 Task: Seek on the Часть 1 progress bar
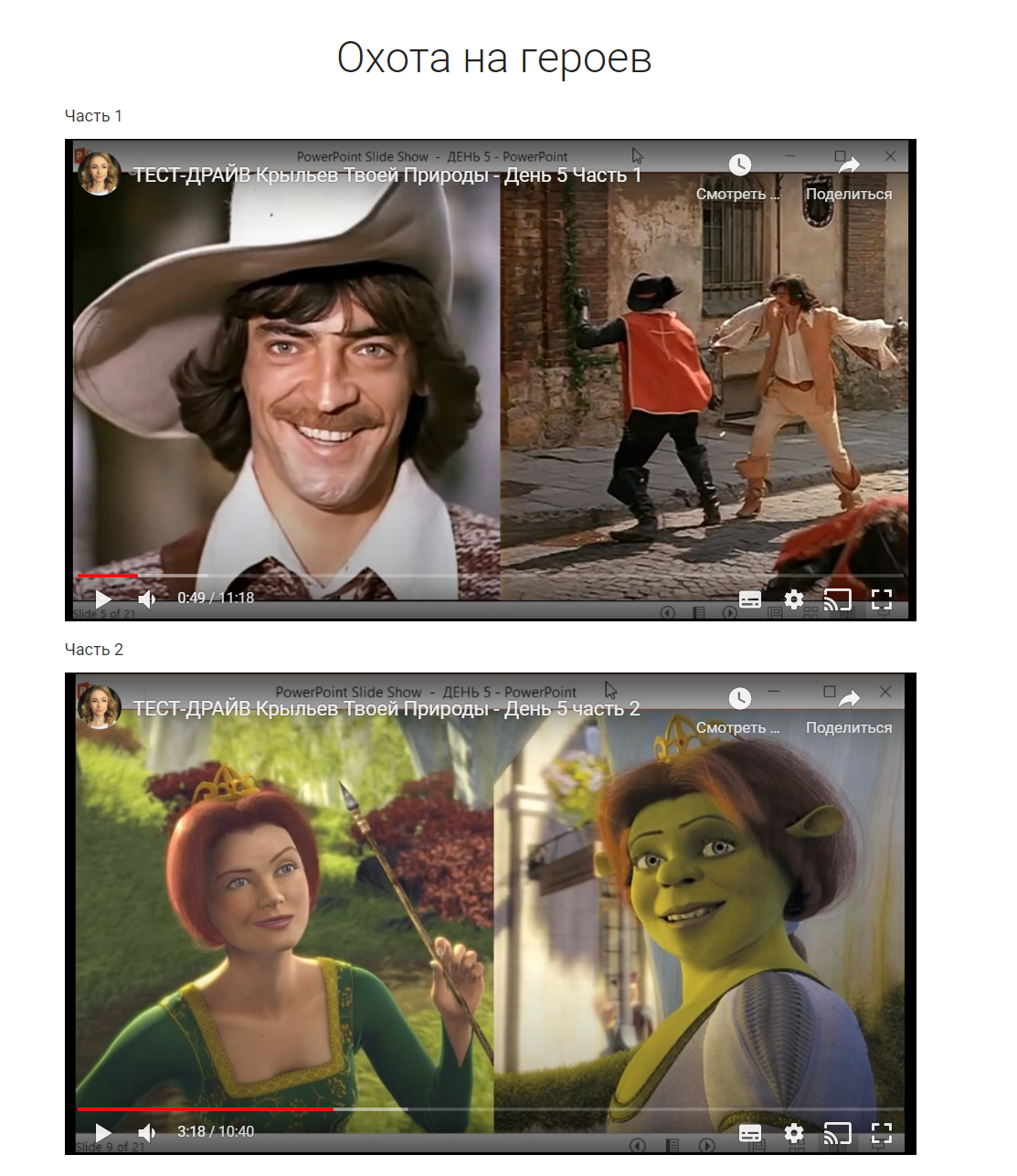[x=491, y=576]
